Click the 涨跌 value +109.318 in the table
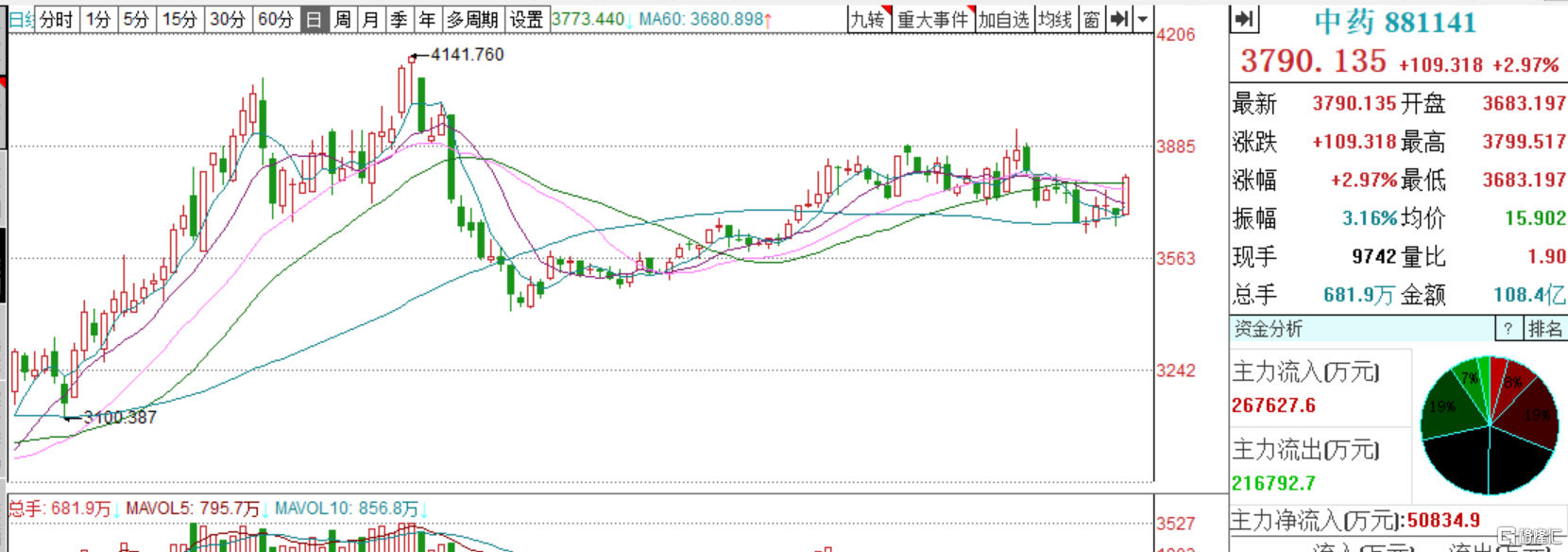1568x552 pixels. tap(1355, 142)
